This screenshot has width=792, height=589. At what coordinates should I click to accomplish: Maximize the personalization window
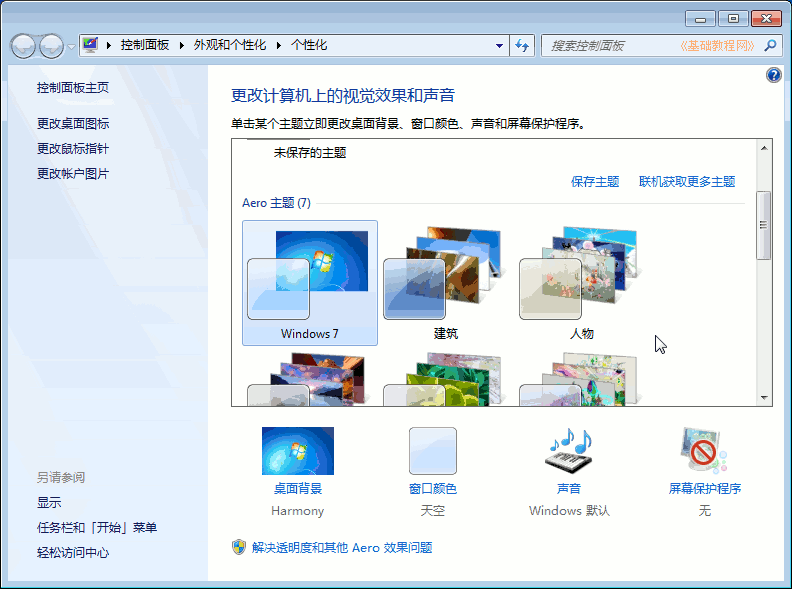pyautogui.click(x=733, y=19)
